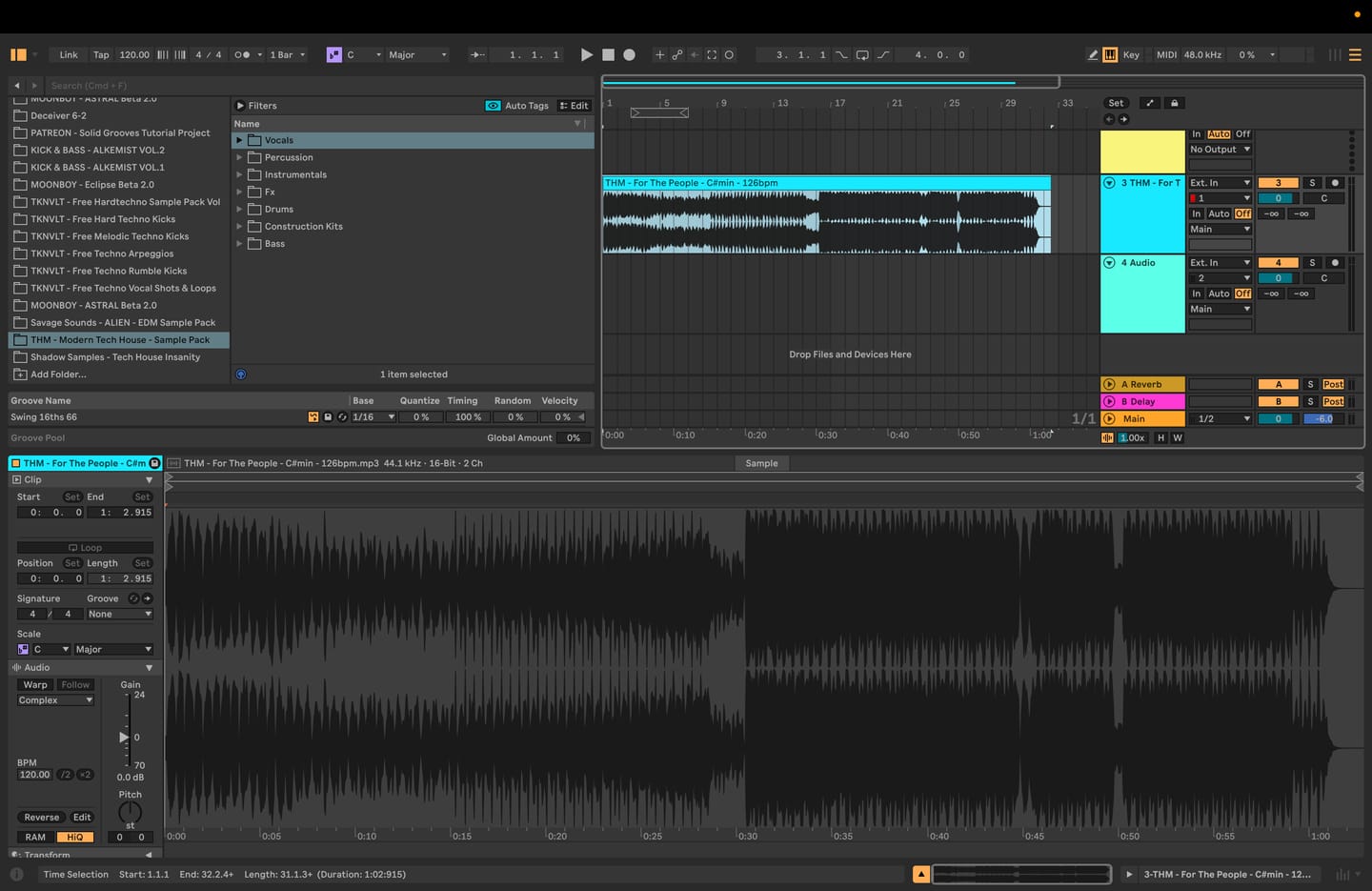Viewport: 1372px width, 891px height.
Task: Collapse the Clip panel section
Action: coord(149,480)
